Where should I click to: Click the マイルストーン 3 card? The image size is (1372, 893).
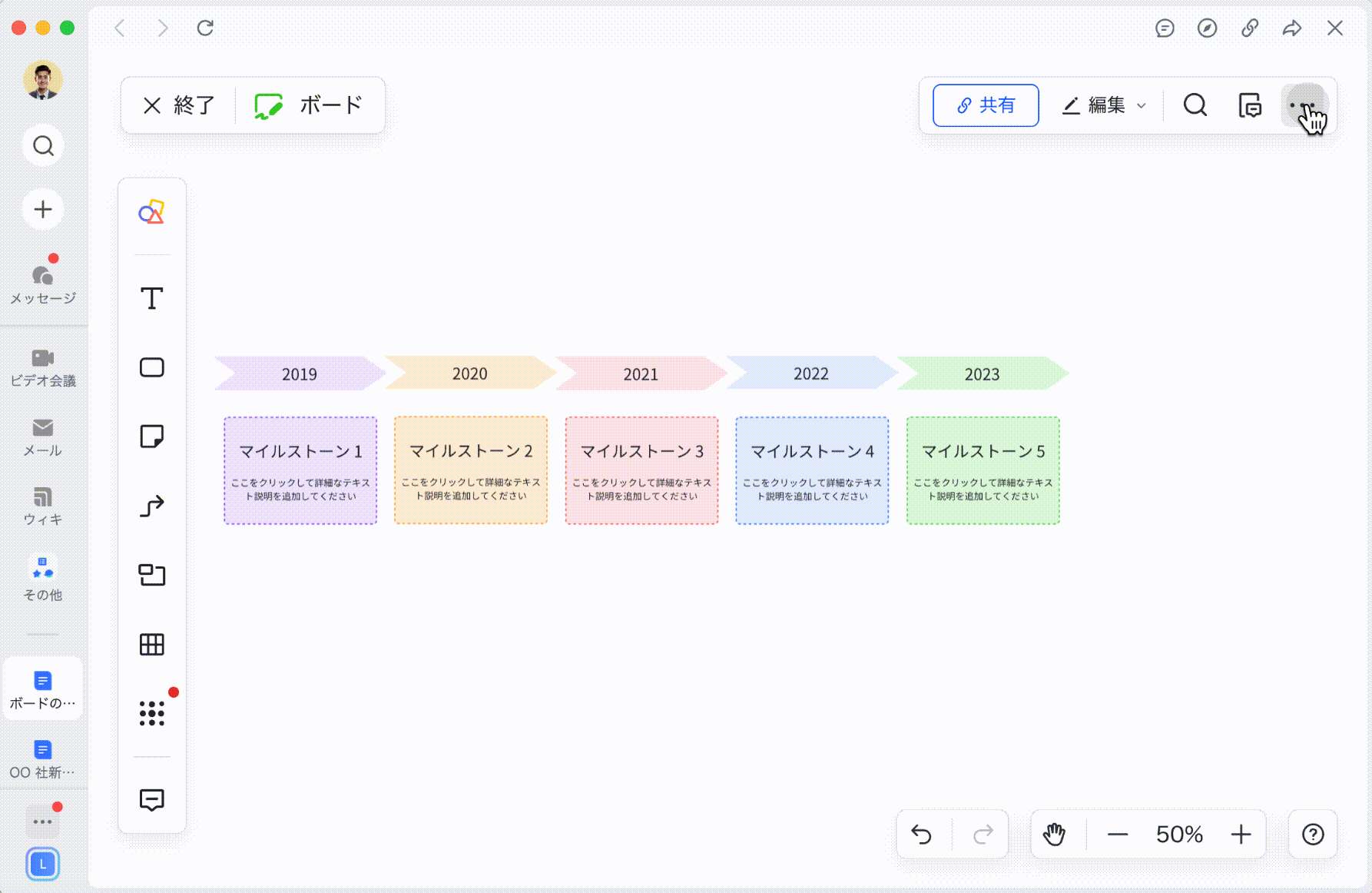pyautogui.click(x=641, y=470)
